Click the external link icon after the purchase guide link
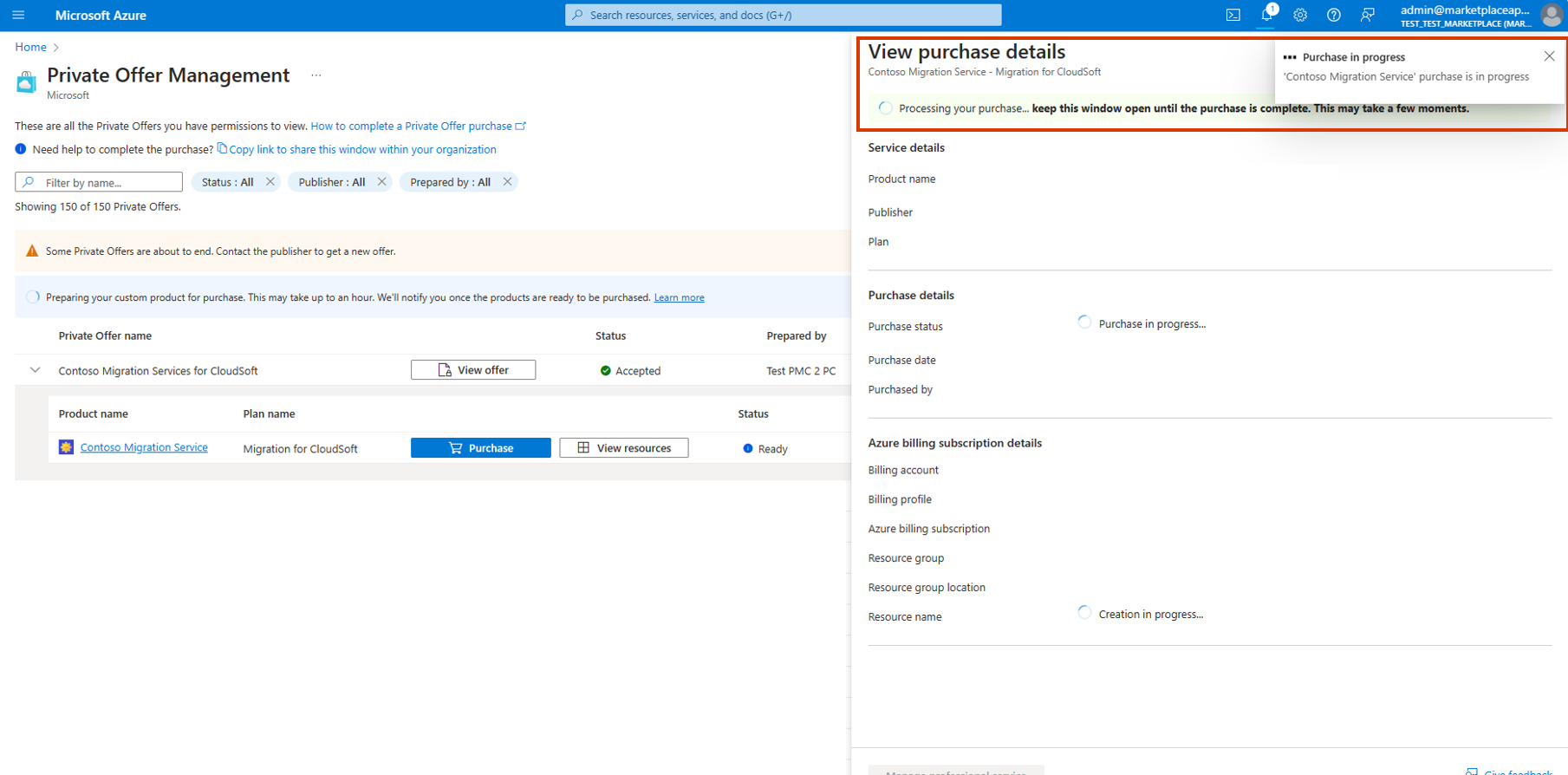Viewport: 1568px width, 775px height. point(521,126)
